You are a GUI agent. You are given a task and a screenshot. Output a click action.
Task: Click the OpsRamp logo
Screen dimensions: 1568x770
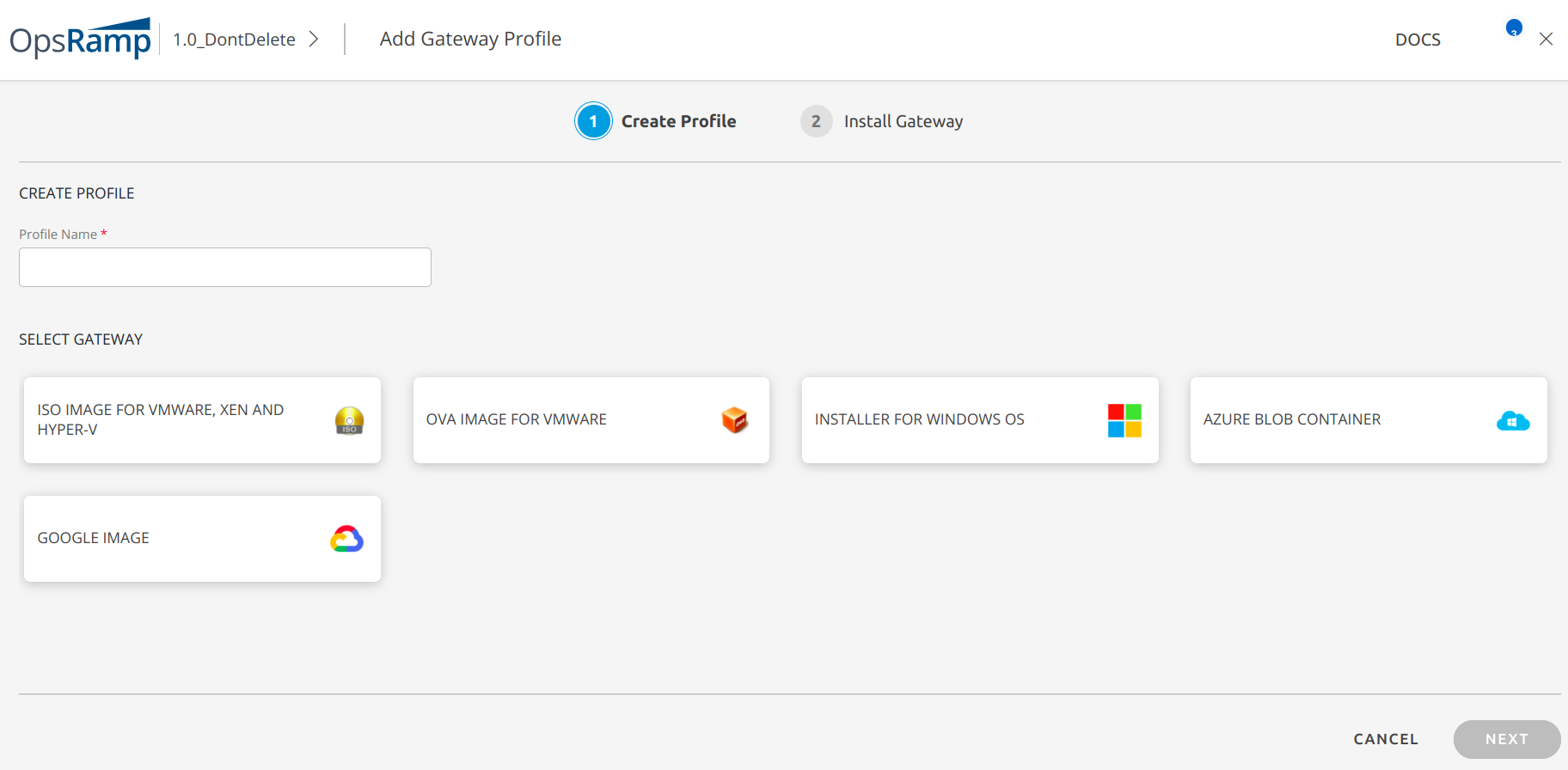[x=80, y=39]
